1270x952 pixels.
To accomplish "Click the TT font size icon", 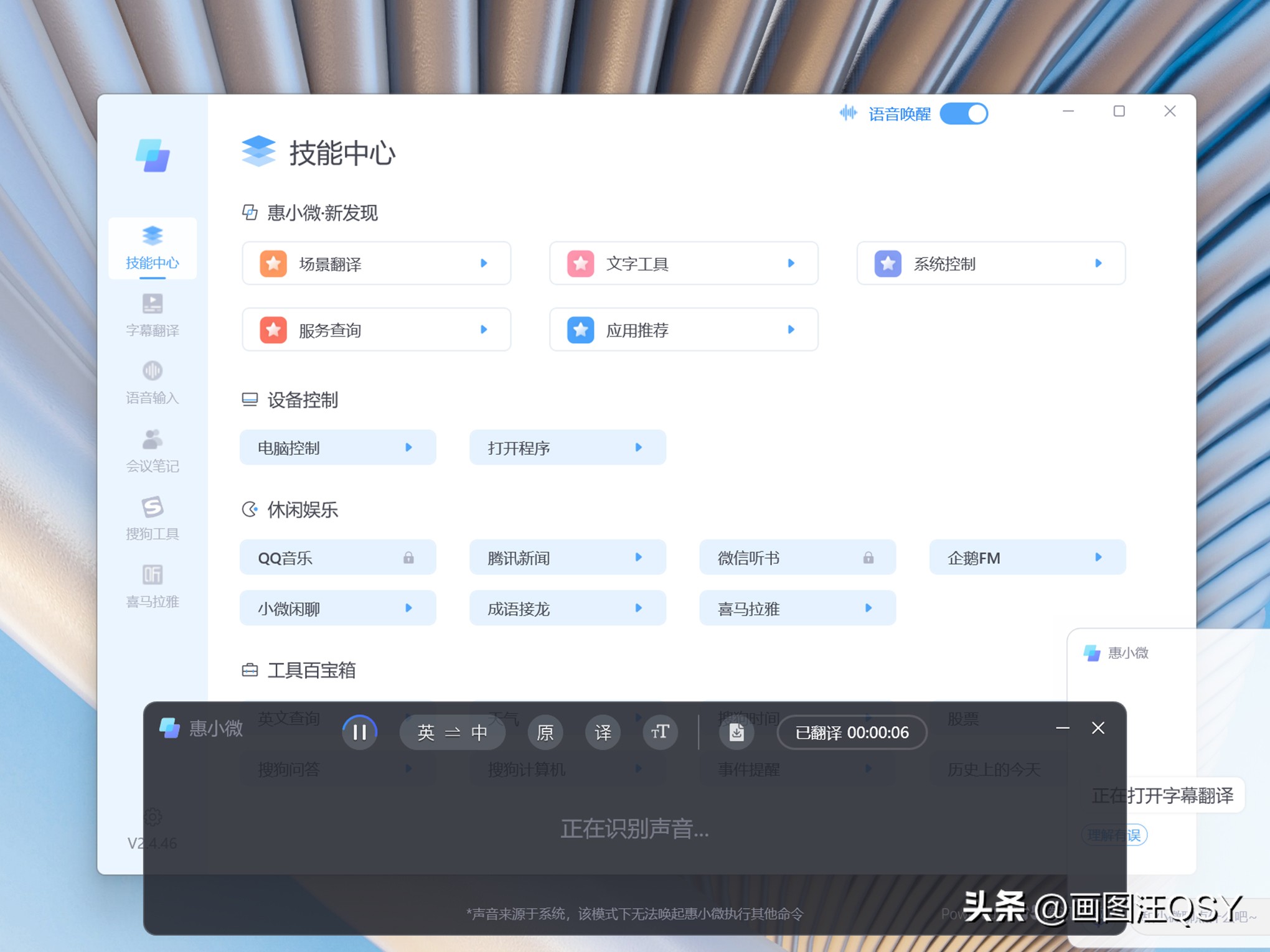I will [659, 732].
